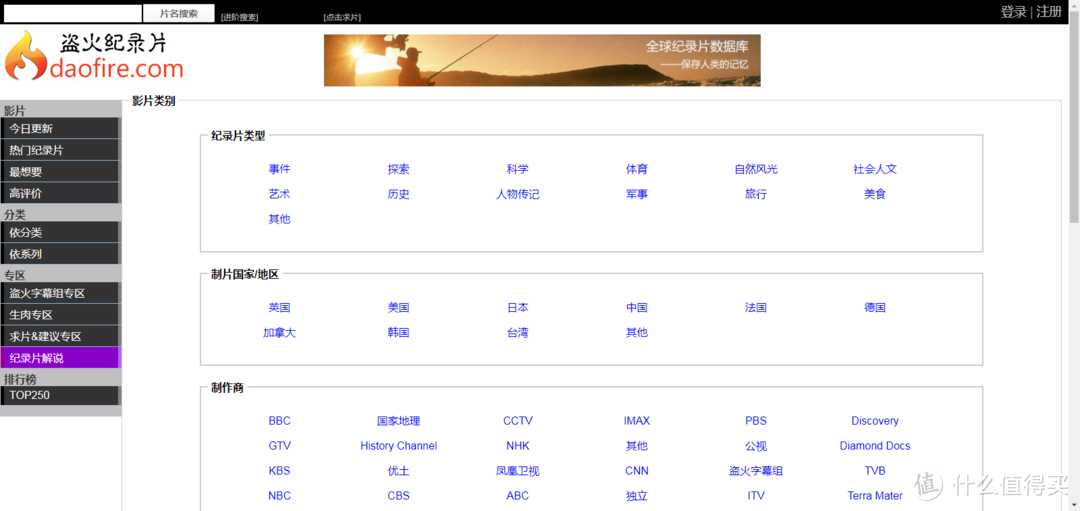Filter by region 台湾
Viewport: 1080px width, 511px height.
(518, 333)
